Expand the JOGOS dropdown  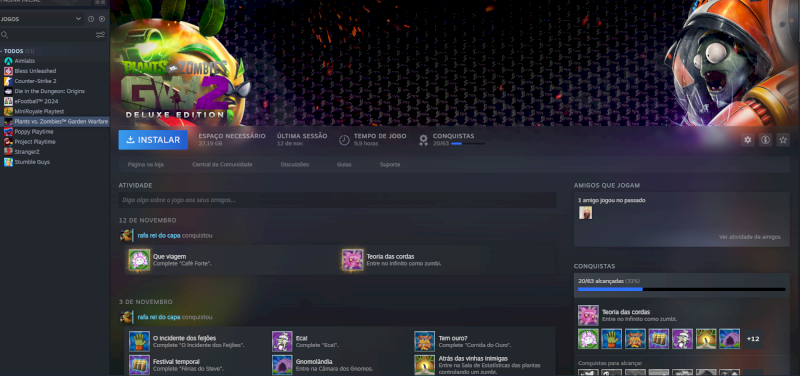[x=78, y=19]
